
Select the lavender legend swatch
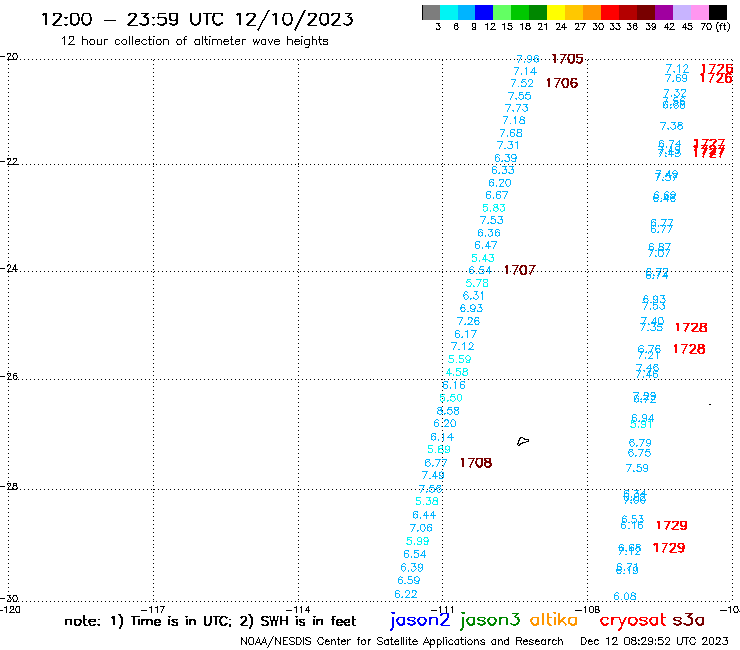pos(681,12)
